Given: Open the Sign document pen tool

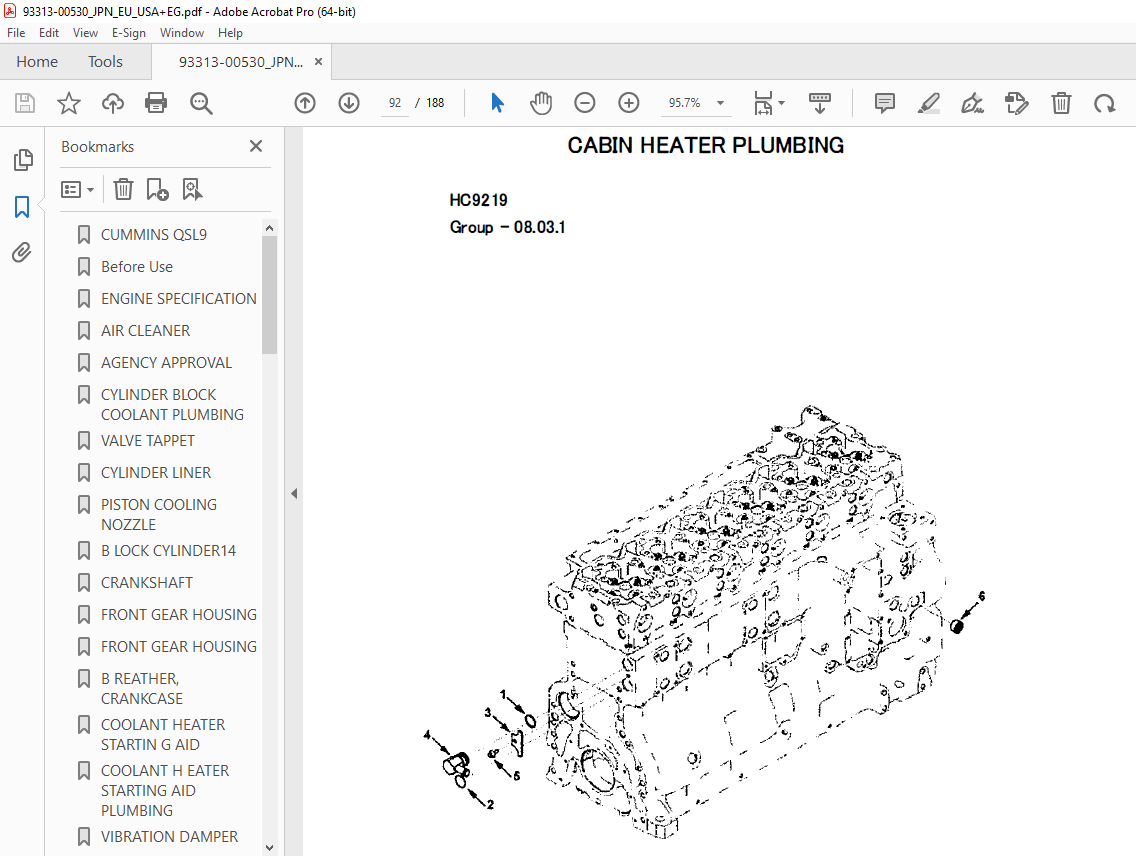Looking at the screenshot, I should tap(972, 103).
